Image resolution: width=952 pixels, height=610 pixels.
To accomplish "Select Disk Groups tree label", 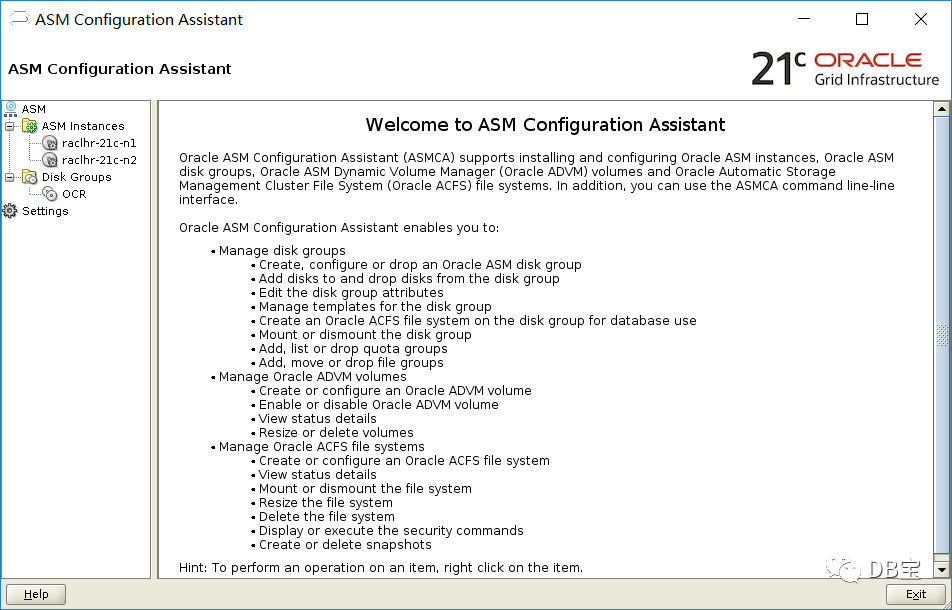I will 76,177.
